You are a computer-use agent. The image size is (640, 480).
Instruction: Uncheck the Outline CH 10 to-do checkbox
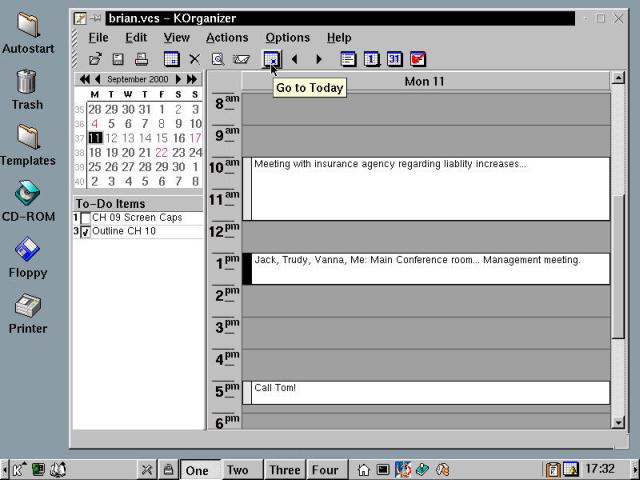point(85,232)
